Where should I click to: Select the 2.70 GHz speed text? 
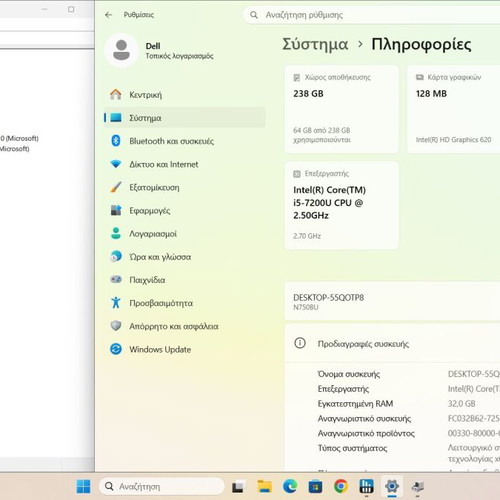[307, 236]
